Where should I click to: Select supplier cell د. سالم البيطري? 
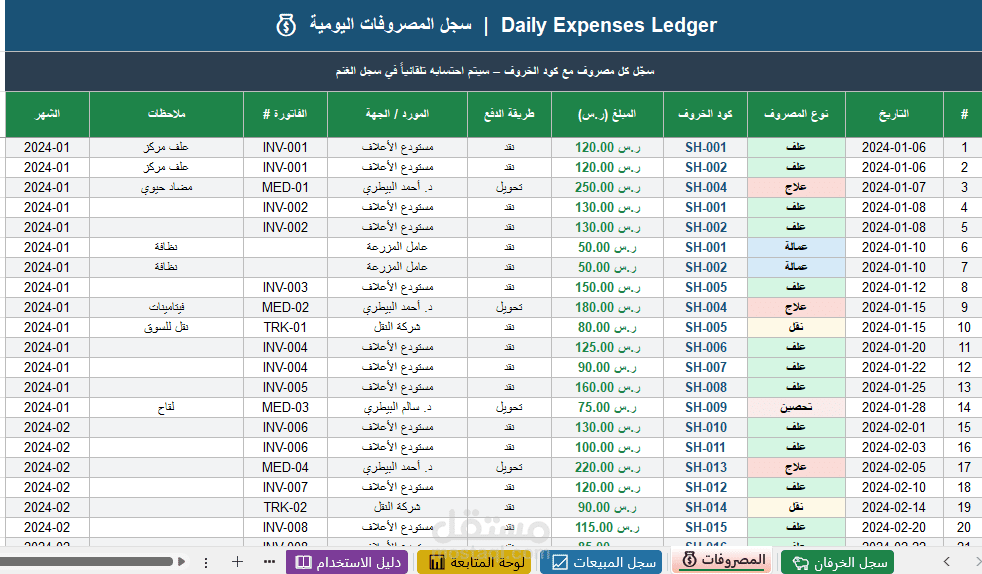pyautogui.click(x=397, y=407)
